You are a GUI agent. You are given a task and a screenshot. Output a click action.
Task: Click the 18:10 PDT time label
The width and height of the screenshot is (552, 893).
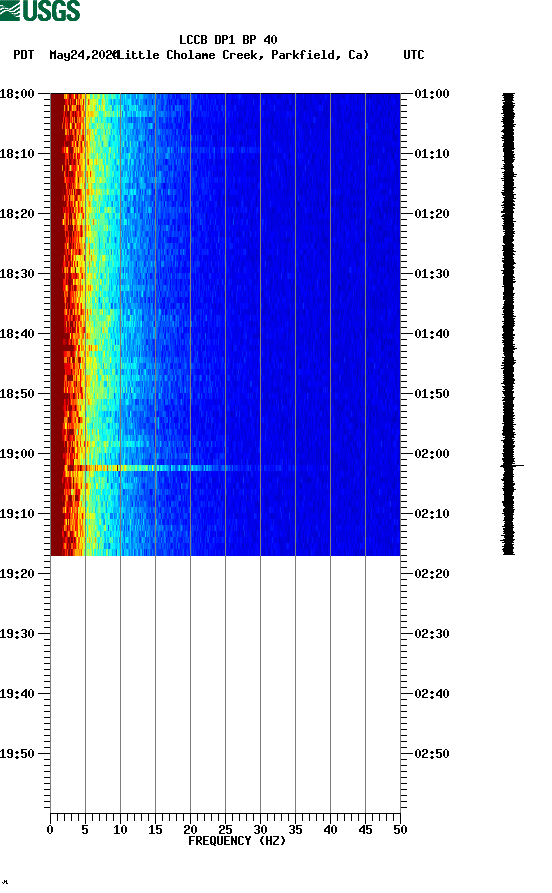[17, 153]
